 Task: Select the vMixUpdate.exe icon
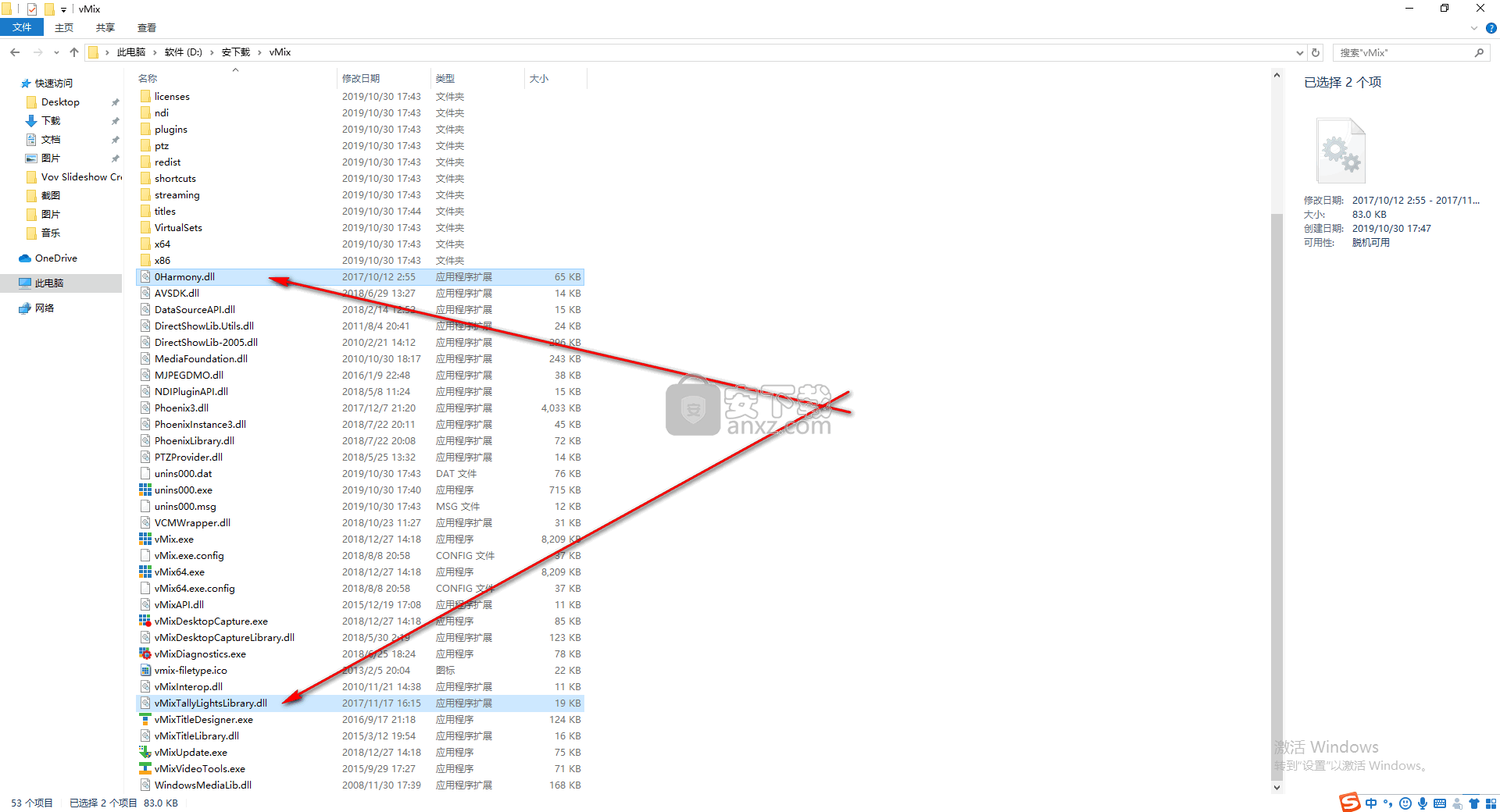(145, 753)
